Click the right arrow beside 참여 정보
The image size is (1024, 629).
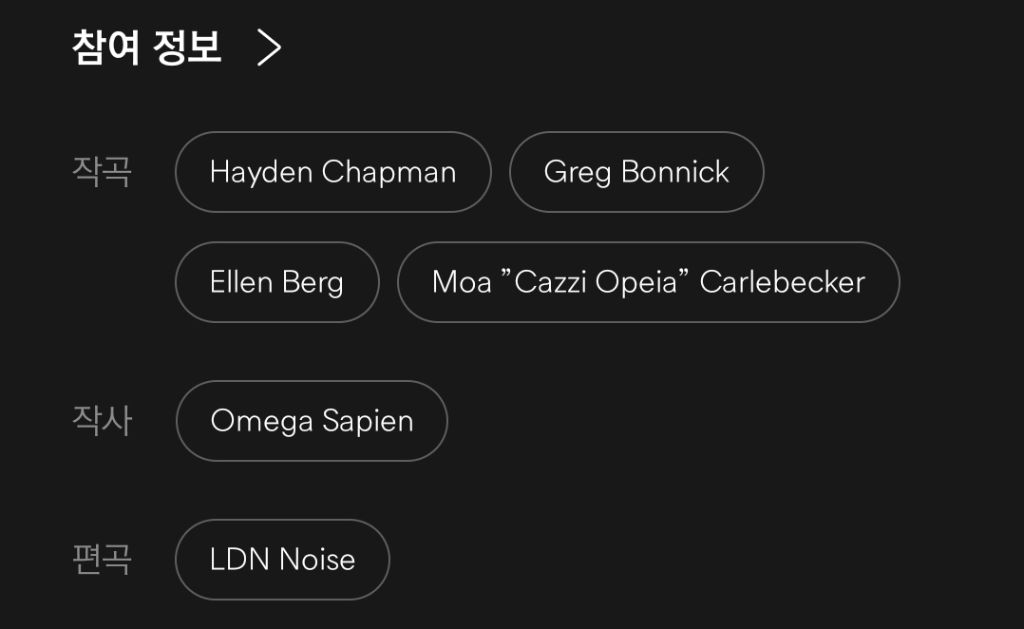tap(268, 47)
